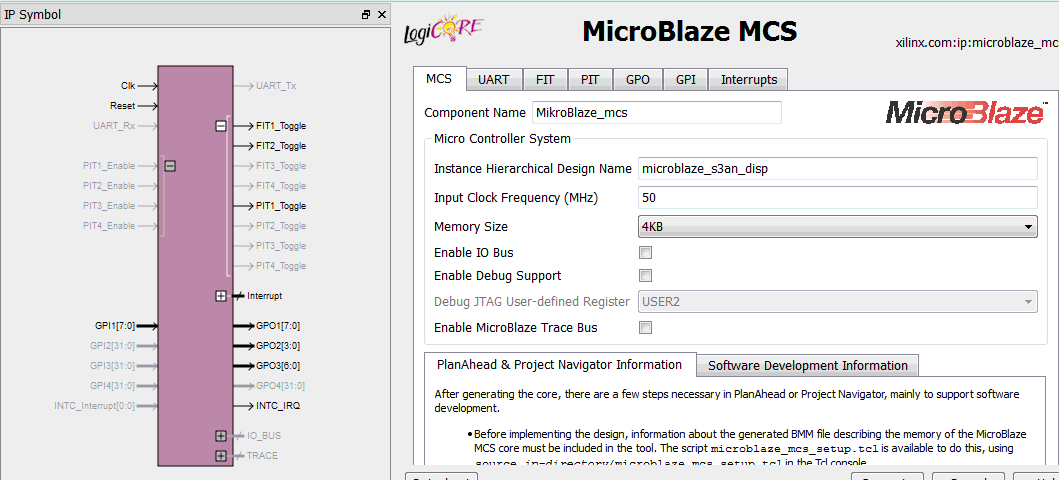
Task: Select the Reset port label
Action: (122, 106)
